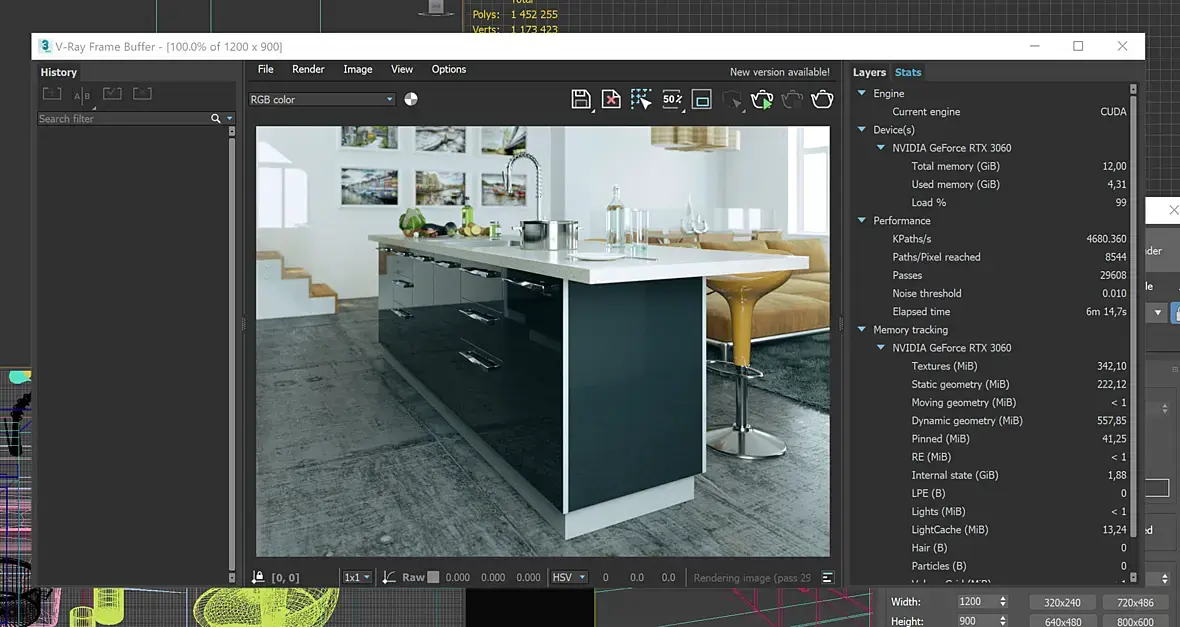Toggle the Link VFB to PhysCam frame icon

(x=702, y=99)
